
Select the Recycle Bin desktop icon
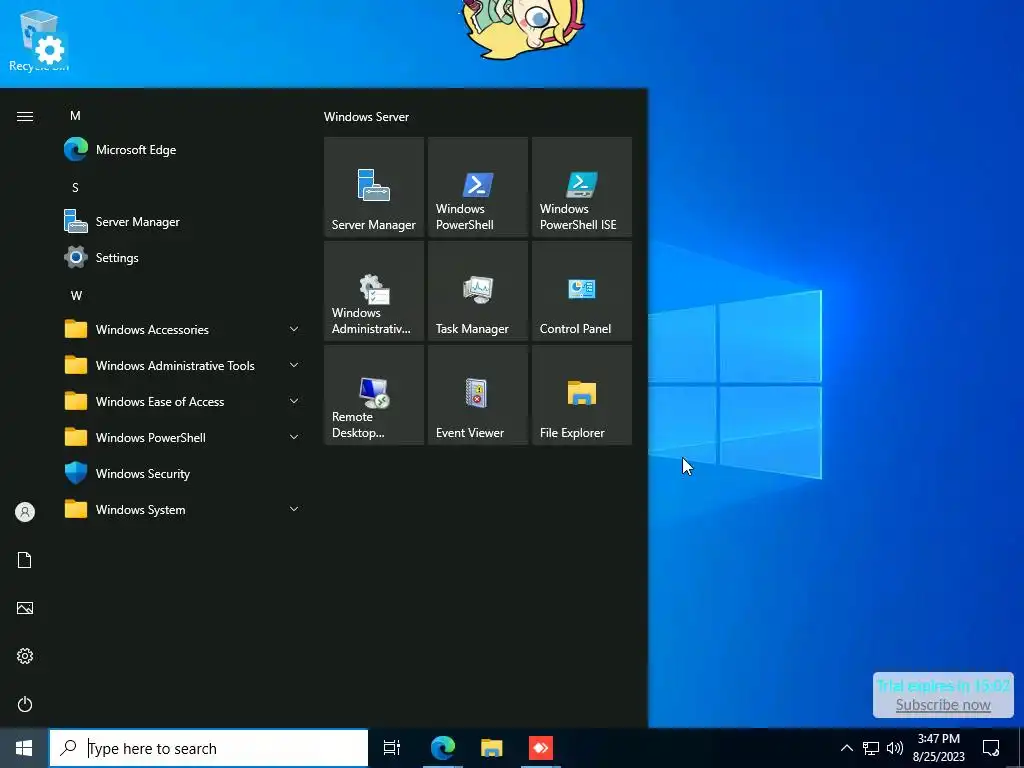point(39,40)
